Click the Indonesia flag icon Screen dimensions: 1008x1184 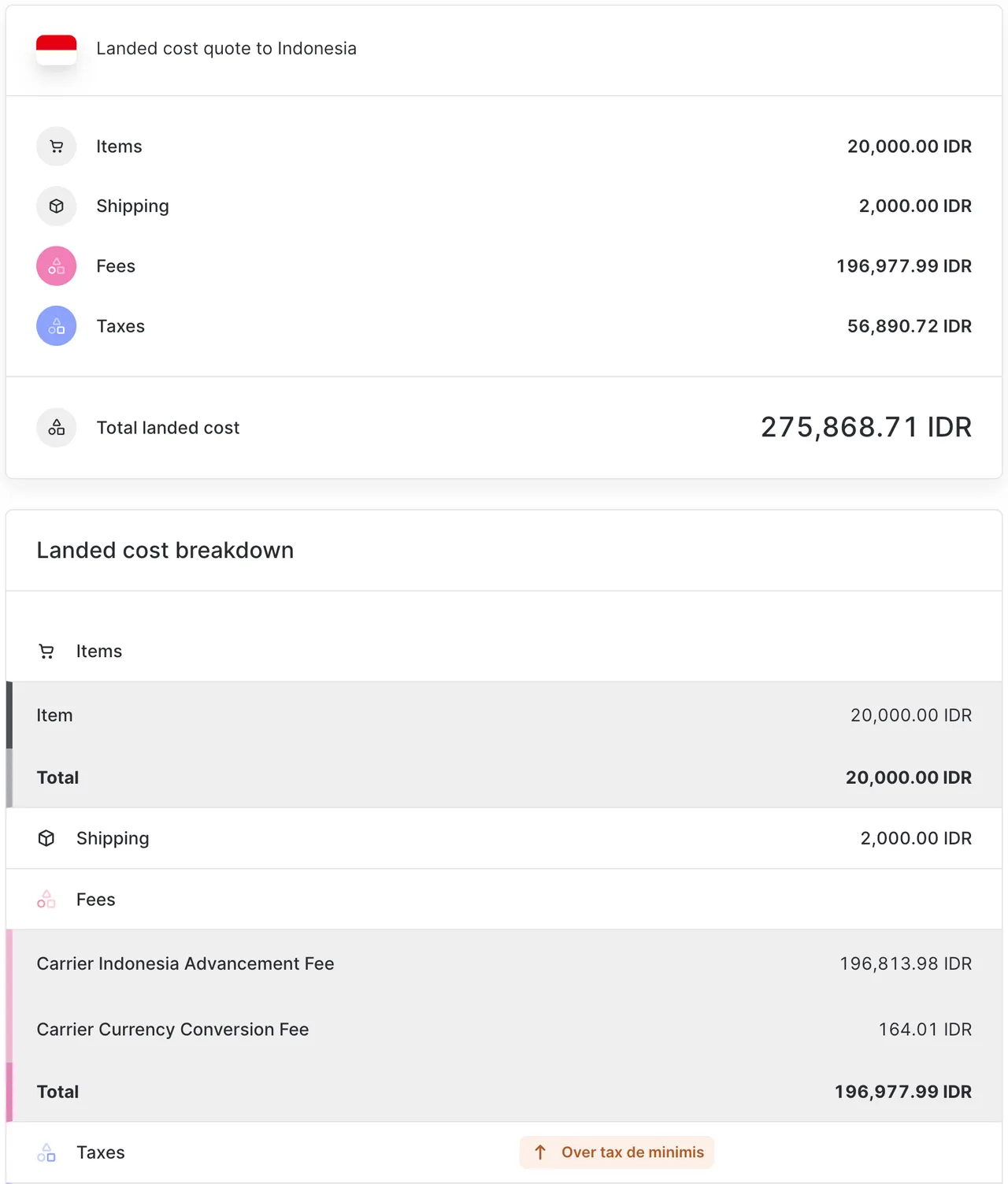(56, 50)
